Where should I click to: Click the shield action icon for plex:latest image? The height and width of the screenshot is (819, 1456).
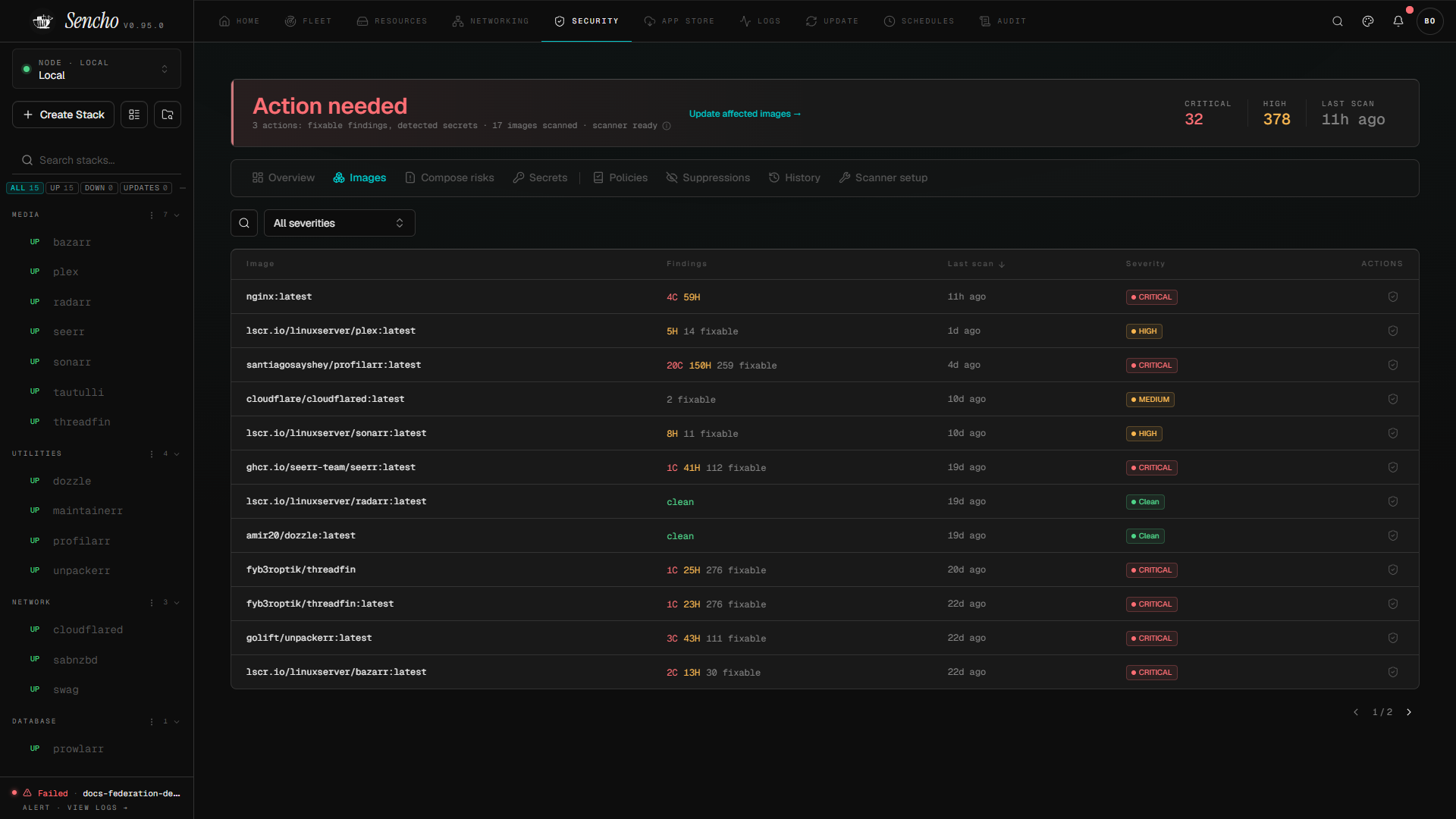(1393, 331)
